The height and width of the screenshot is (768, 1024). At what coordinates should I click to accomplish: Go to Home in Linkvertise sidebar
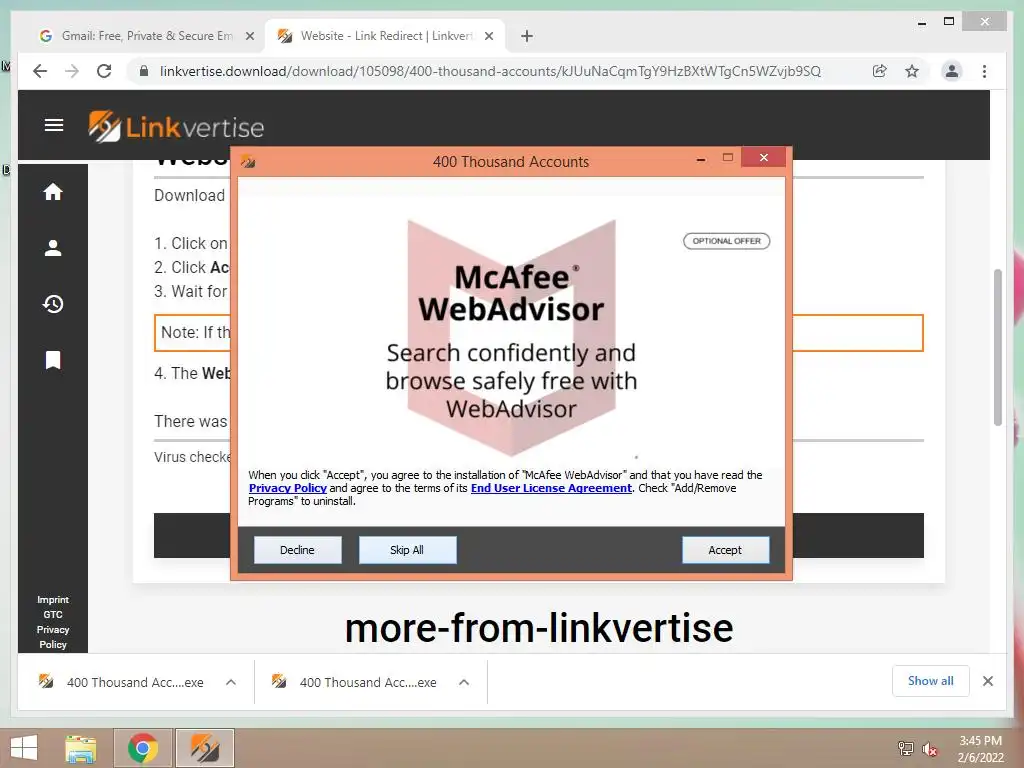pyautogui.click(x=53, y=192)
